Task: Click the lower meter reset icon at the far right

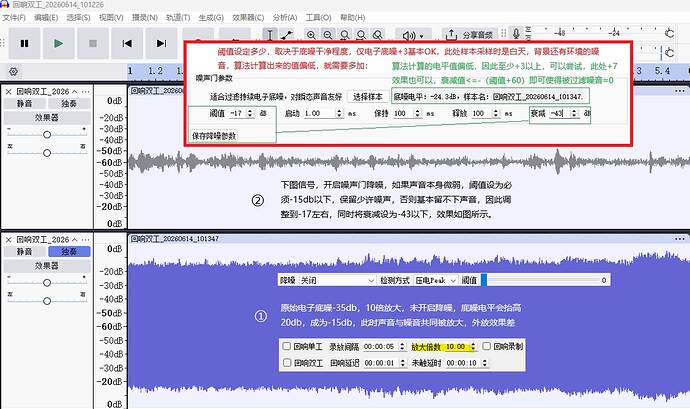Action: pyautogui.click(x=669, y=52)
